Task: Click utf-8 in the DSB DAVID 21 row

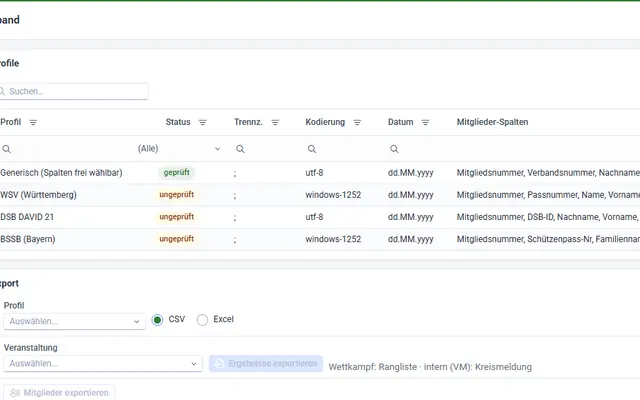Action: tap(314, 217)
